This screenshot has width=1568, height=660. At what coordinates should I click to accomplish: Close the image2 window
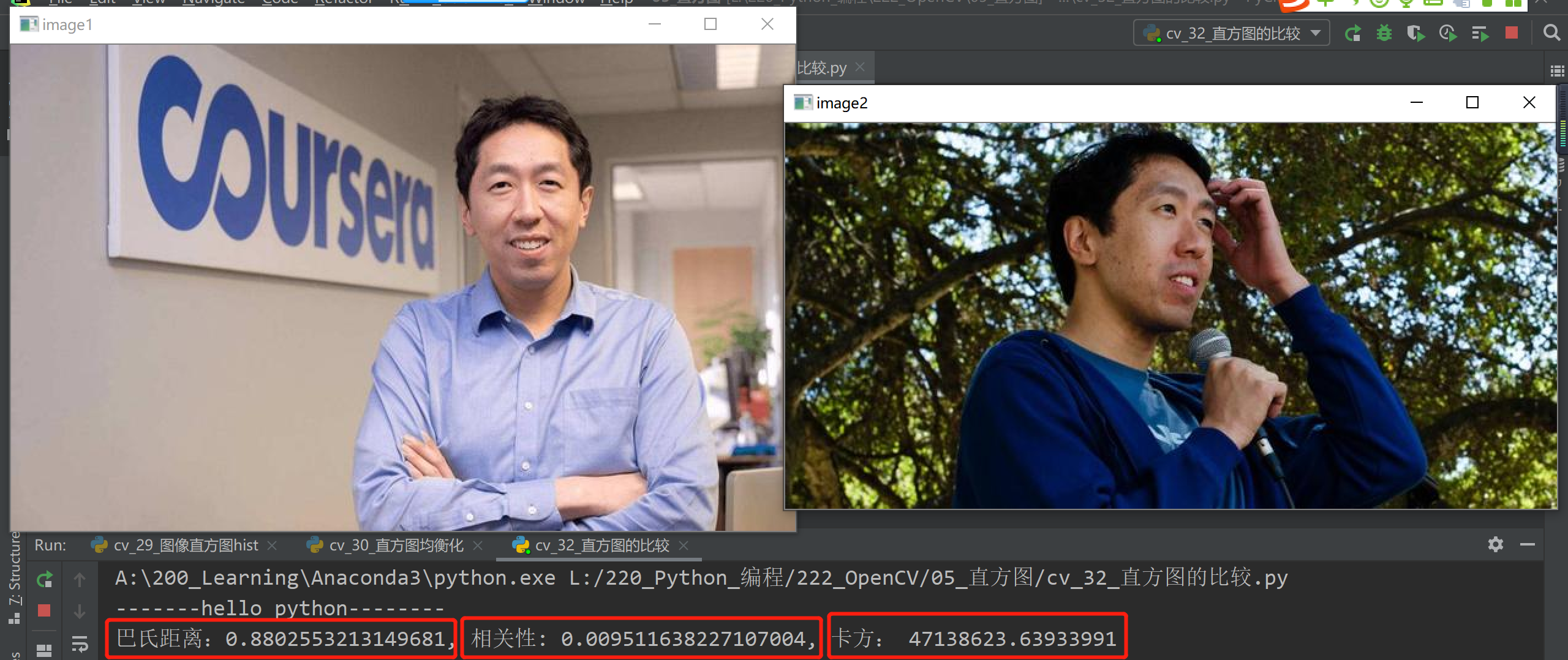point(1529,102)
